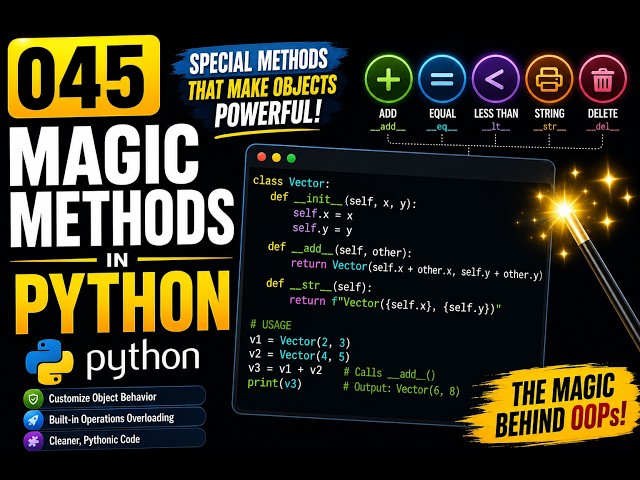Click the red dot on code window
This screenshot has height=480, width=640.
[262, 157]
